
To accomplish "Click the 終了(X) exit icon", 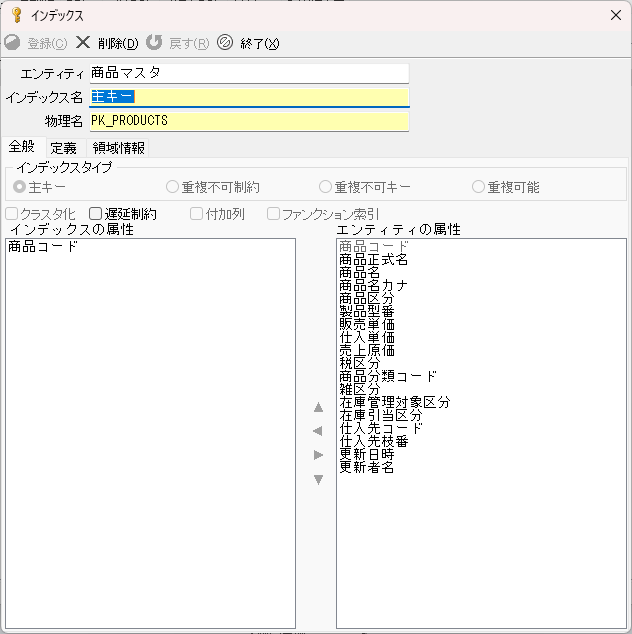I will pyautogui.click(x=225, y=42).
